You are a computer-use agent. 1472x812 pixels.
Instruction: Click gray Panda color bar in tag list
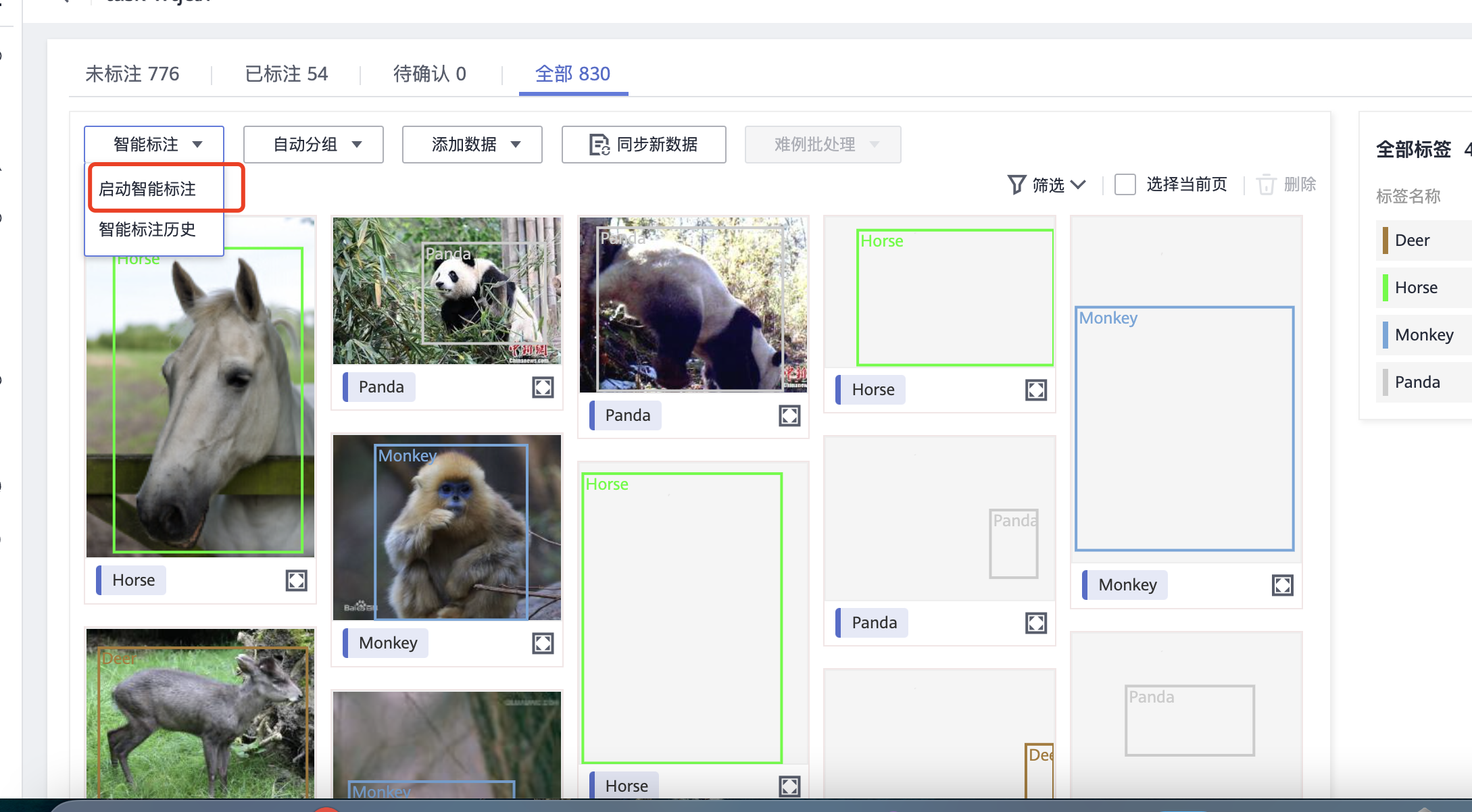pos(1385,382)
